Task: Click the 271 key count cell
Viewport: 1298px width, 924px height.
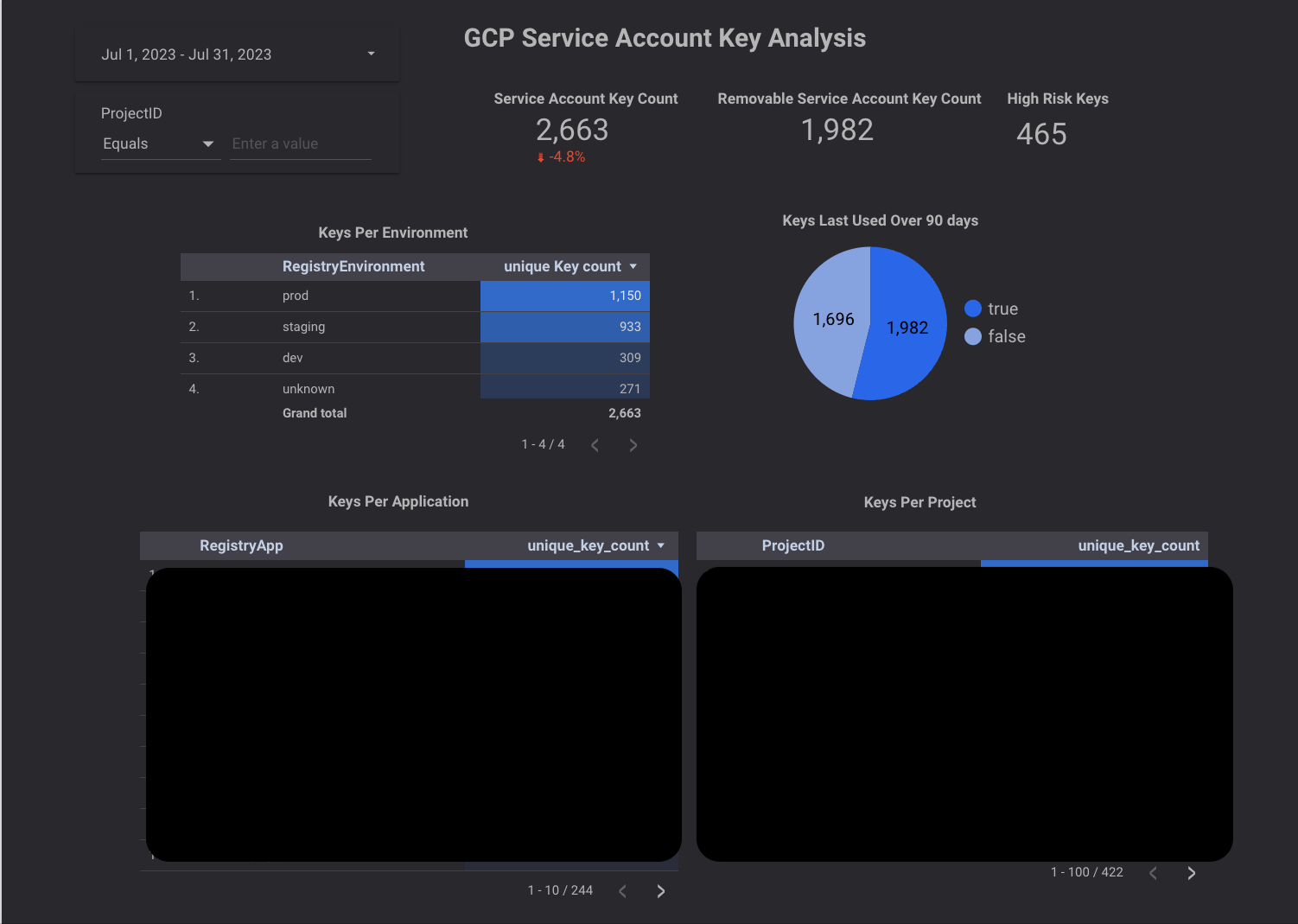Action: point(565,387)
